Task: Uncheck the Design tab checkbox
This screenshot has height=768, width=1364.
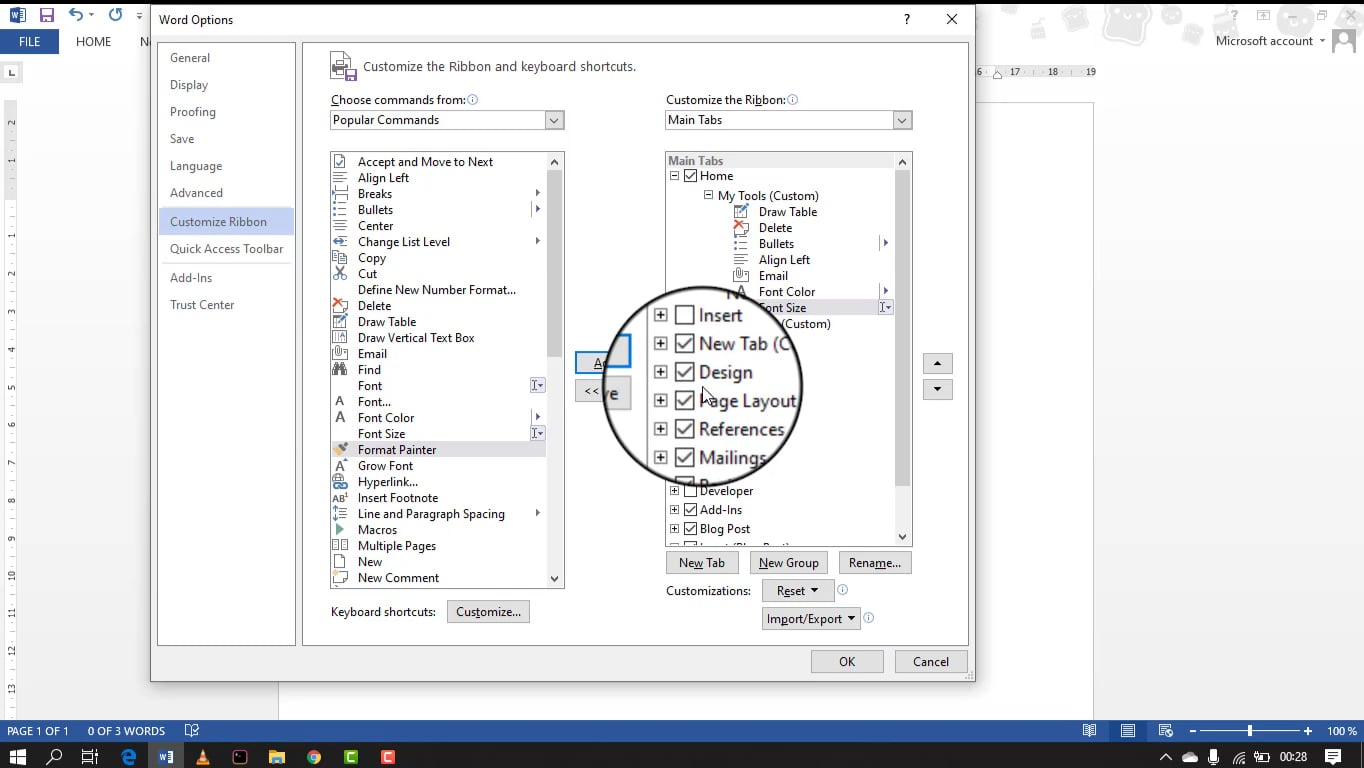Action: [684, 372]
